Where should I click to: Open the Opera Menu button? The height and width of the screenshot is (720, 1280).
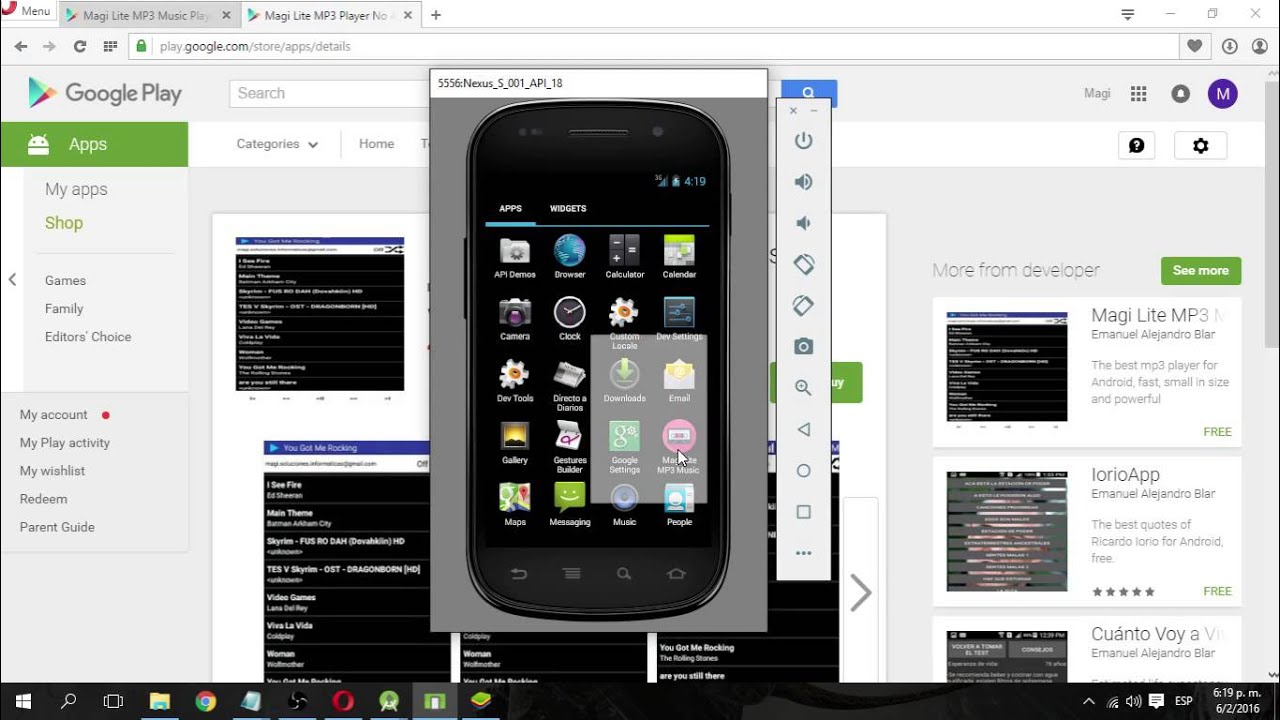click(x=27, y=12)
